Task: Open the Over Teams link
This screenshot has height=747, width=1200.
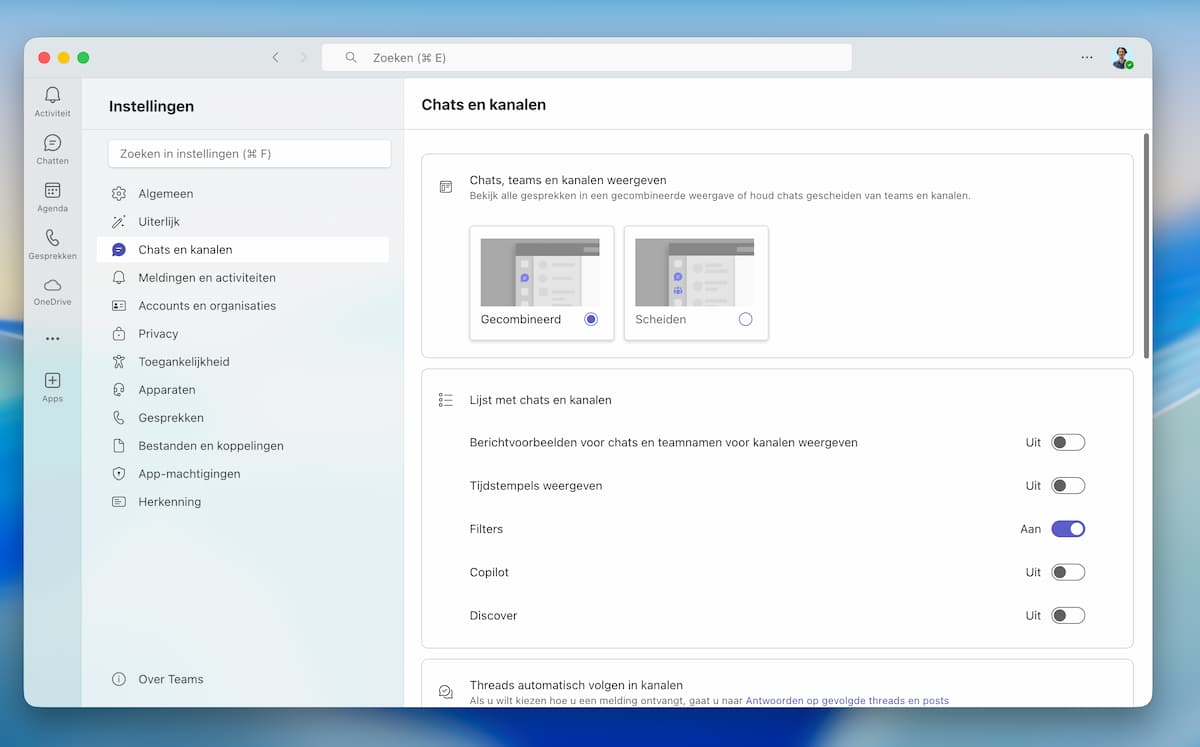Action: pos(170,679)
